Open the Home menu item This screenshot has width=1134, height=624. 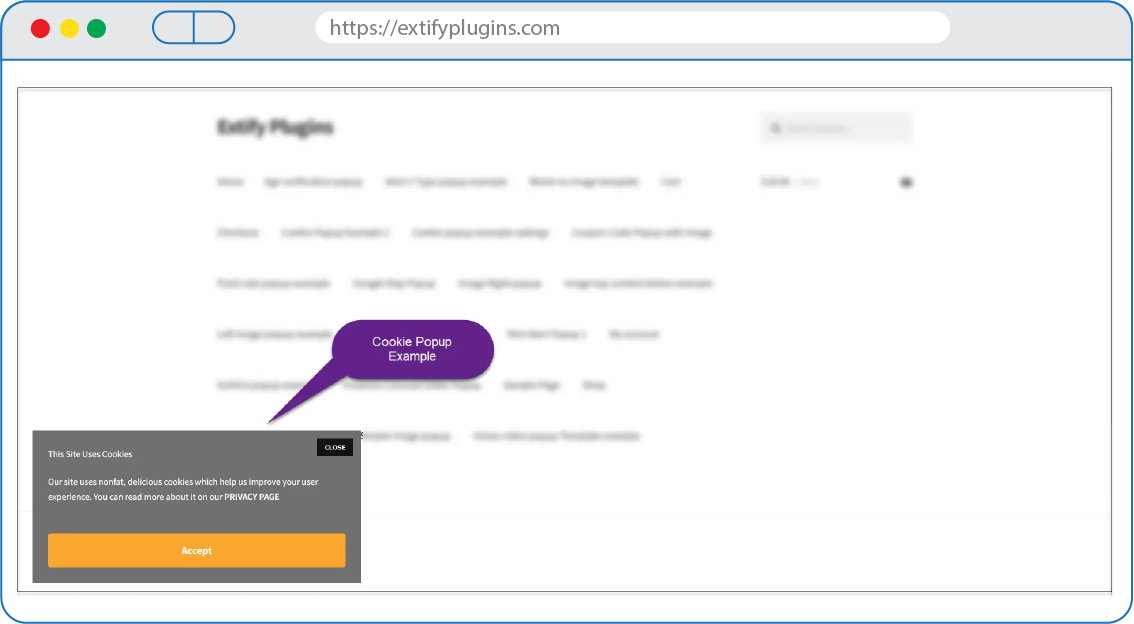230,182
